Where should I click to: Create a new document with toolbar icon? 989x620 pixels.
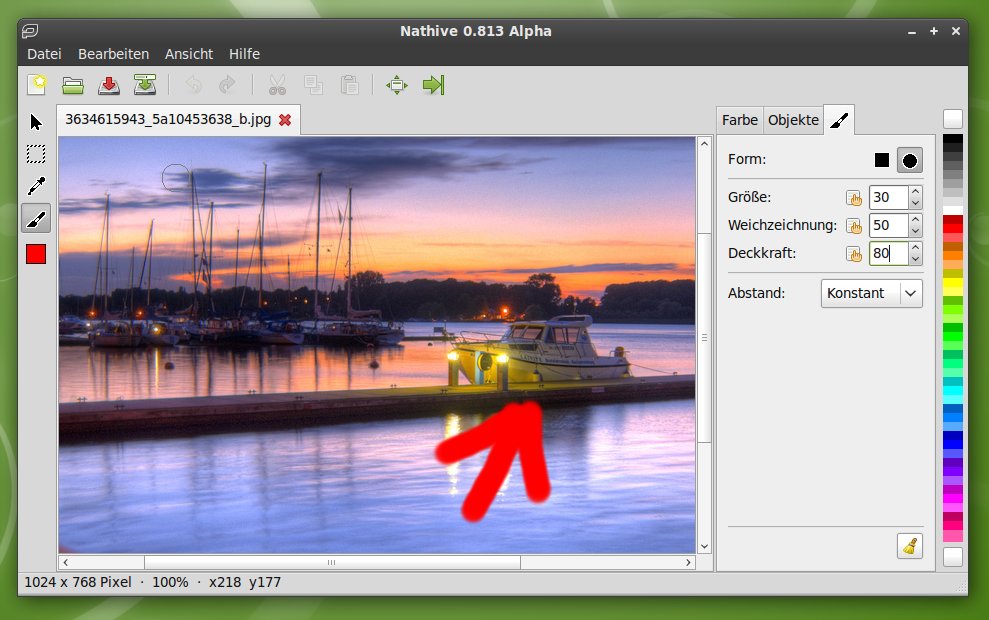coord(37,85)
